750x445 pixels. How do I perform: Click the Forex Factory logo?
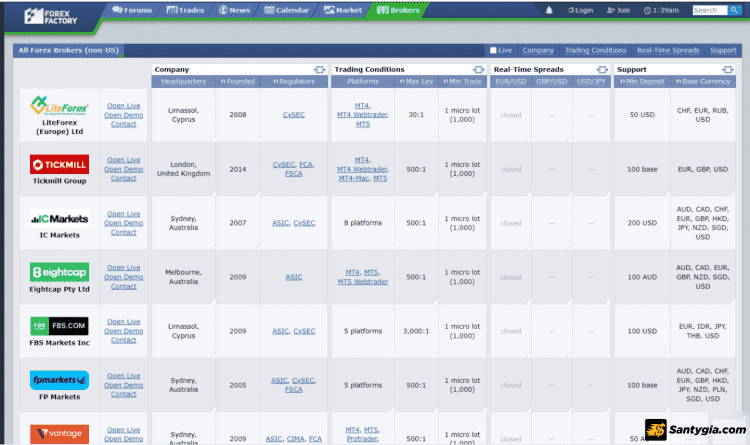click(51, 16)
